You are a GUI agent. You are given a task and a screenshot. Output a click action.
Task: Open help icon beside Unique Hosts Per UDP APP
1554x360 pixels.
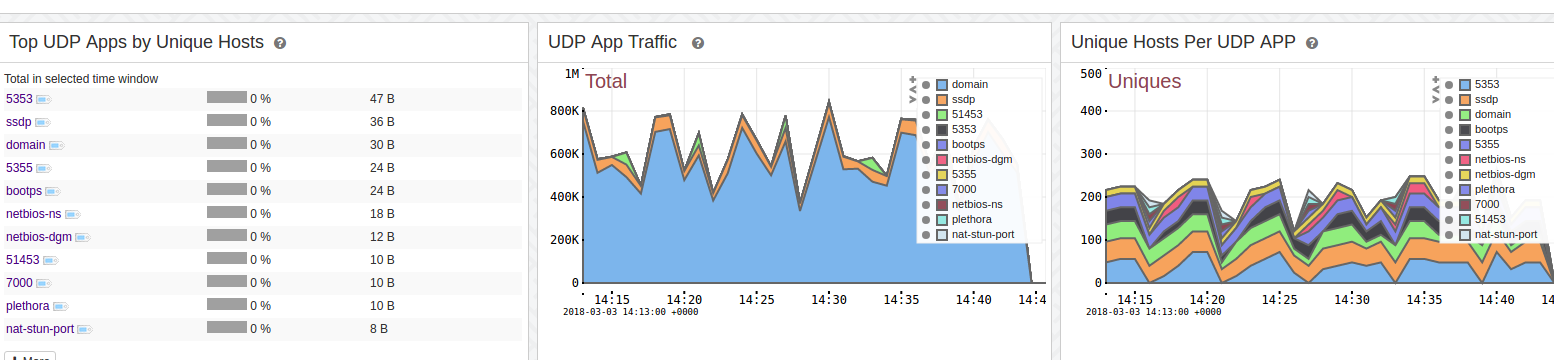[x=1312, y=43]
